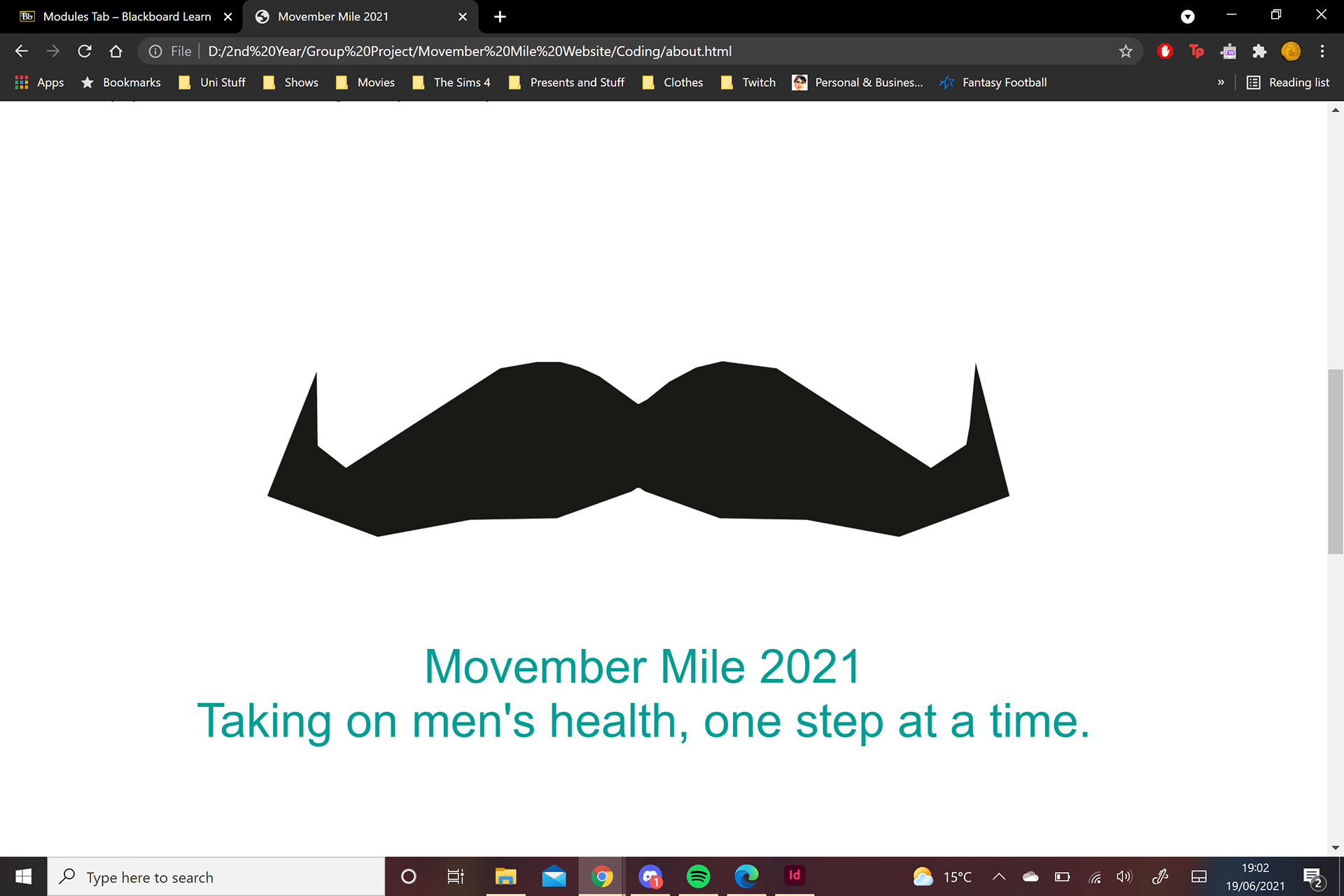The image size is (1344, 896).
Task: Open Microsoft Edge from the taskbar
Action: (746, 876)
